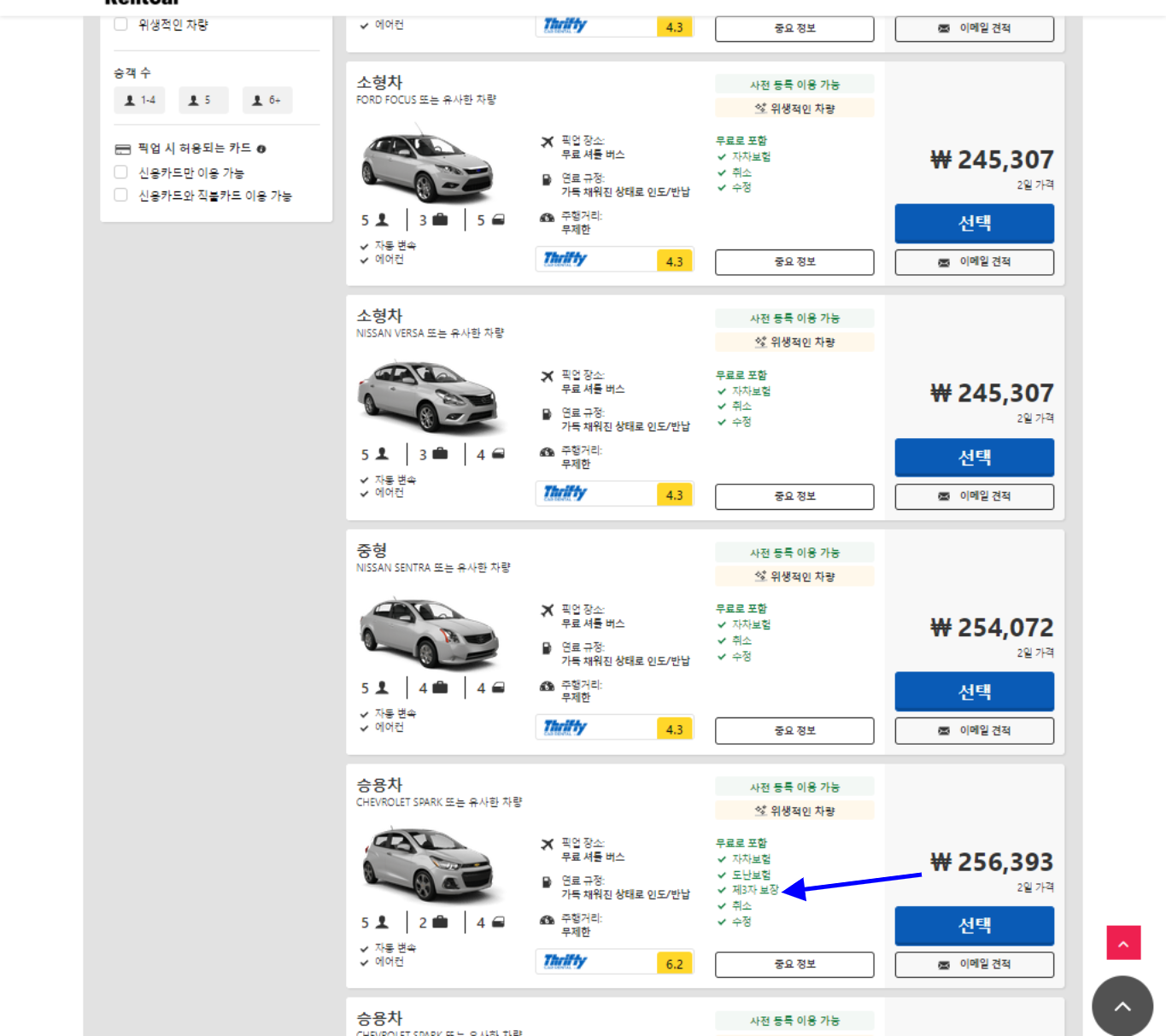Check 신용카드와 직불카드 이용 가능 option
The height and width of the screenshot is (1036, 1166).
120,195
